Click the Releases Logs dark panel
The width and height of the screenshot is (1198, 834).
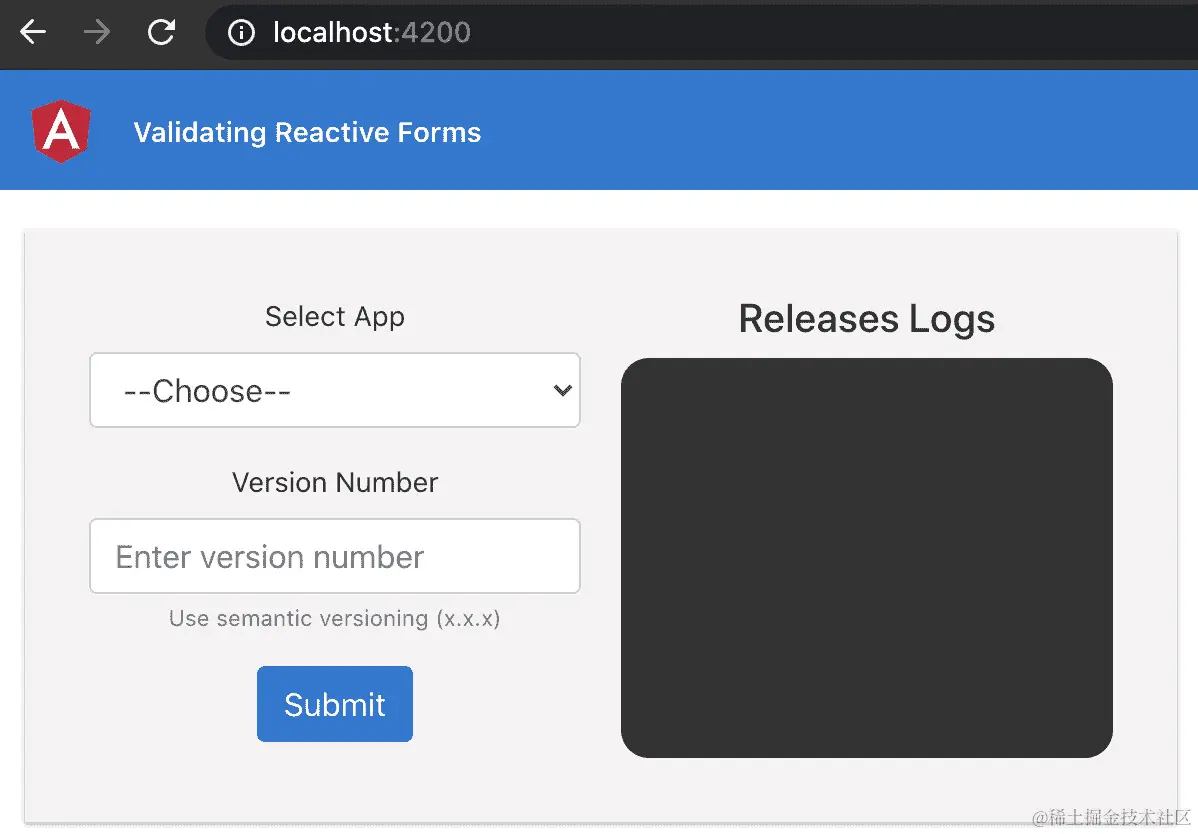coord(866,558)
